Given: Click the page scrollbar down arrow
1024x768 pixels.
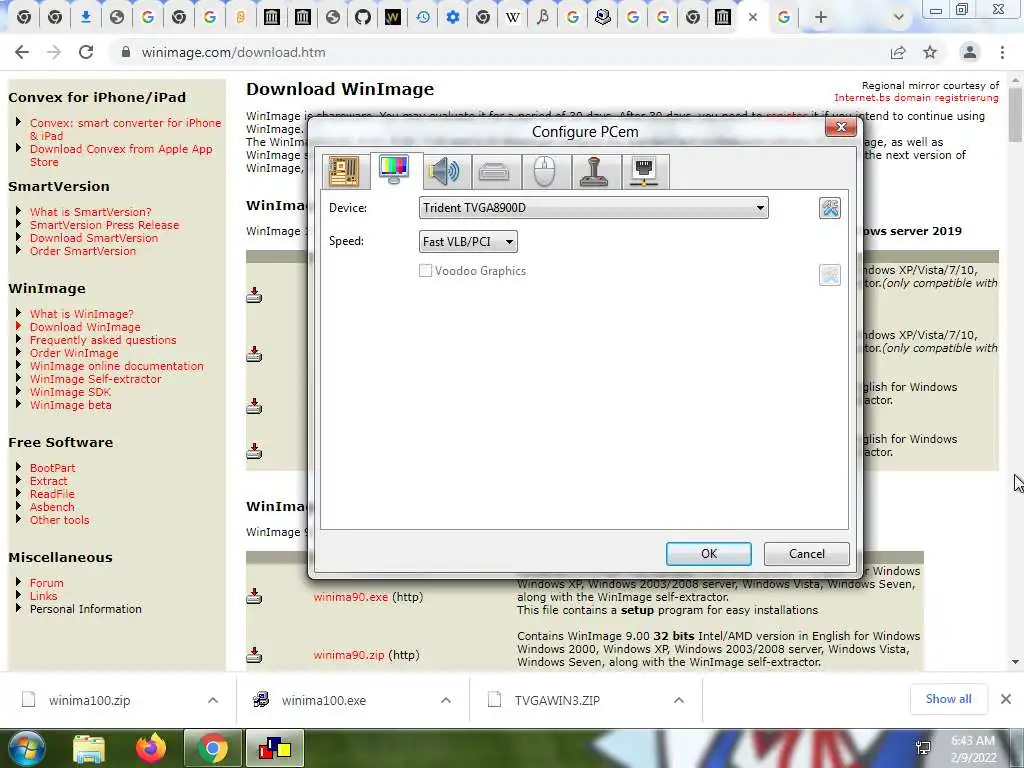Looking at the screenshot, I should point(1015,662).
